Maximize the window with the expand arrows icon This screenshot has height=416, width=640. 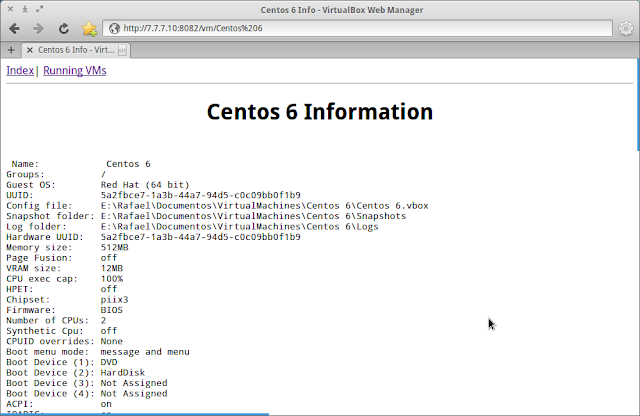[x=39, y=9]
